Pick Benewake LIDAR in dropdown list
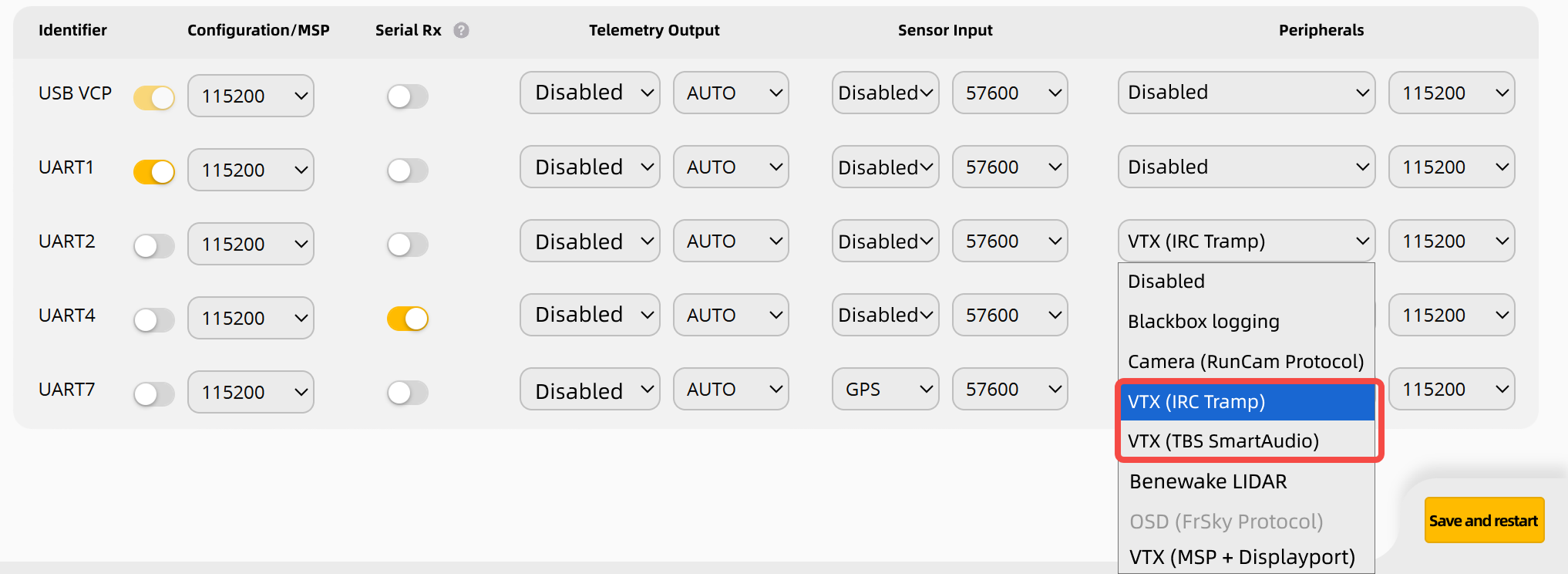The image size is (1568, 574). pyautogui.click(x=1208, y=481)
